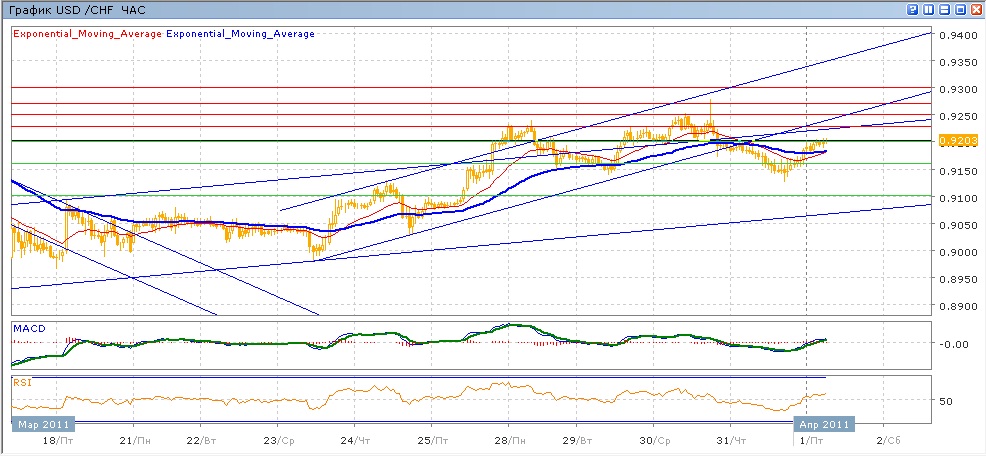Screen dimensions: 986x459
Task: Tile windows horizontally with stacked icon
Action: [945, 9]
